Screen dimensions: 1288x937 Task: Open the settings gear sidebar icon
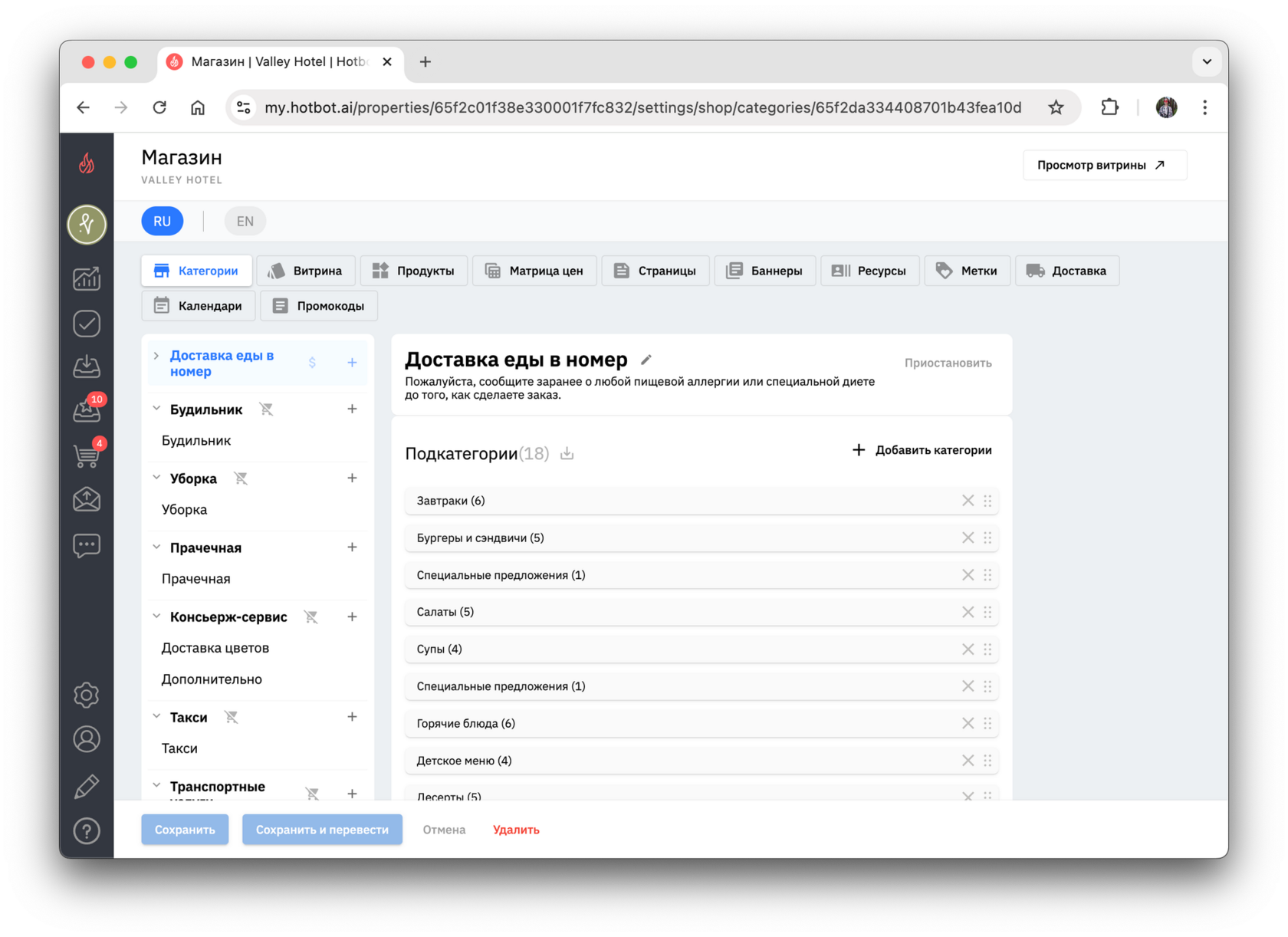click(x=87, y=695)
